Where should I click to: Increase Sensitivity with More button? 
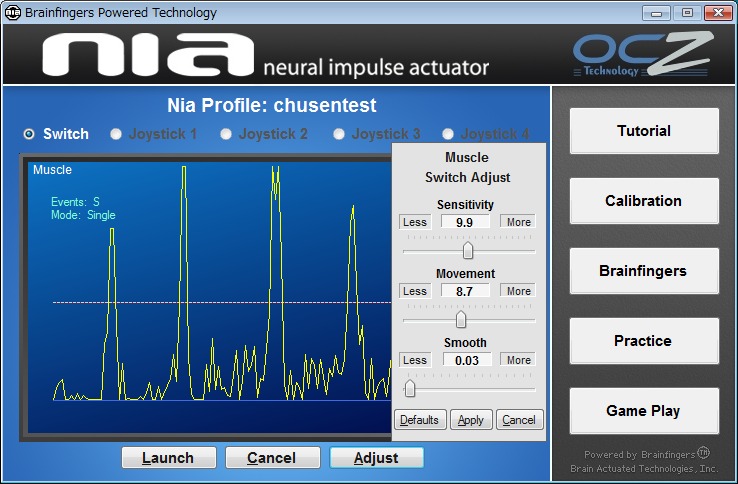(x=518, y=222)
